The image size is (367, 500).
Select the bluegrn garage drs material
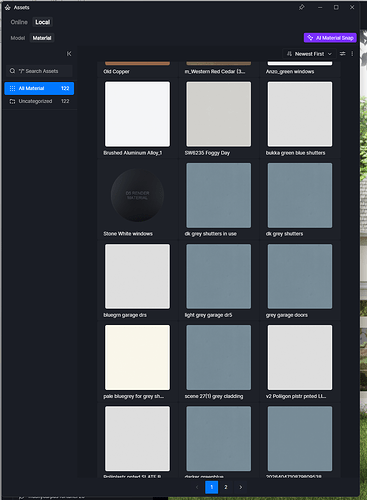tap(137, 276)
